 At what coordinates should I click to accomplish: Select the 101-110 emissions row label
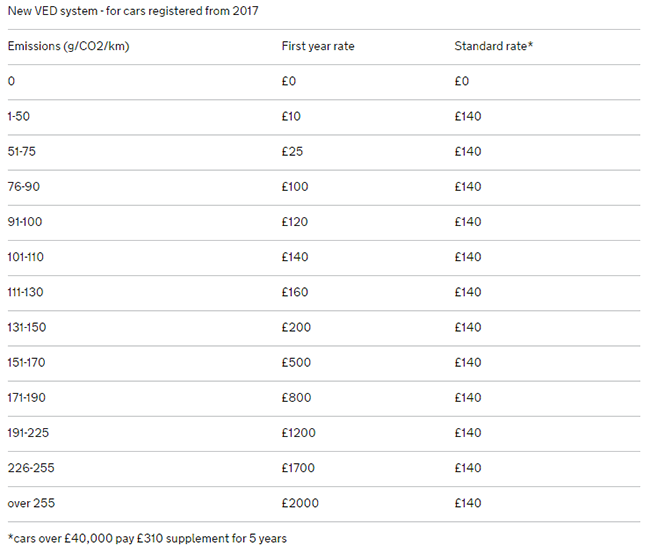point(26,257)
